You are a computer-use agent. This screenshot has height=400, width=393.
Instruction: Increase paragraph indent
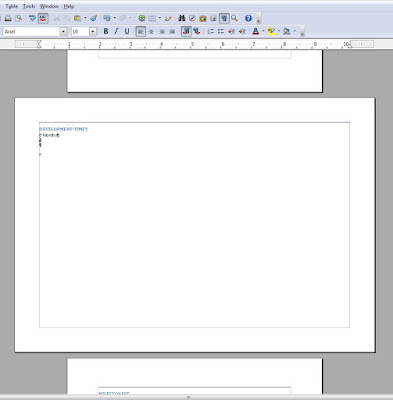coord(242,31)
